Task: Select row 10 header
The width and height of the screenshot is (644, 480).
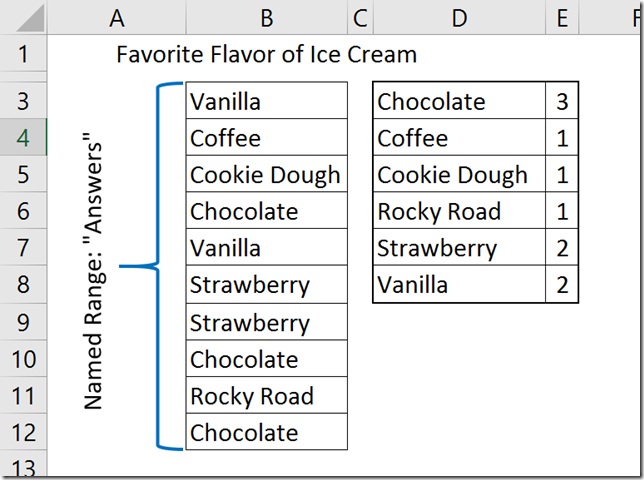Action: [x=23, y=360]
